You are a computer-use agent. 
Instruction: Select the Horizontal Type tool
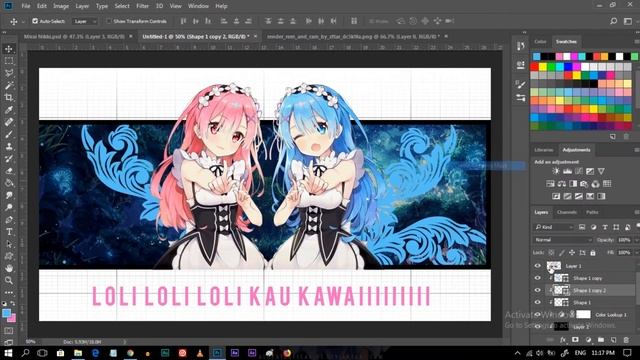(x=9, y=232)
